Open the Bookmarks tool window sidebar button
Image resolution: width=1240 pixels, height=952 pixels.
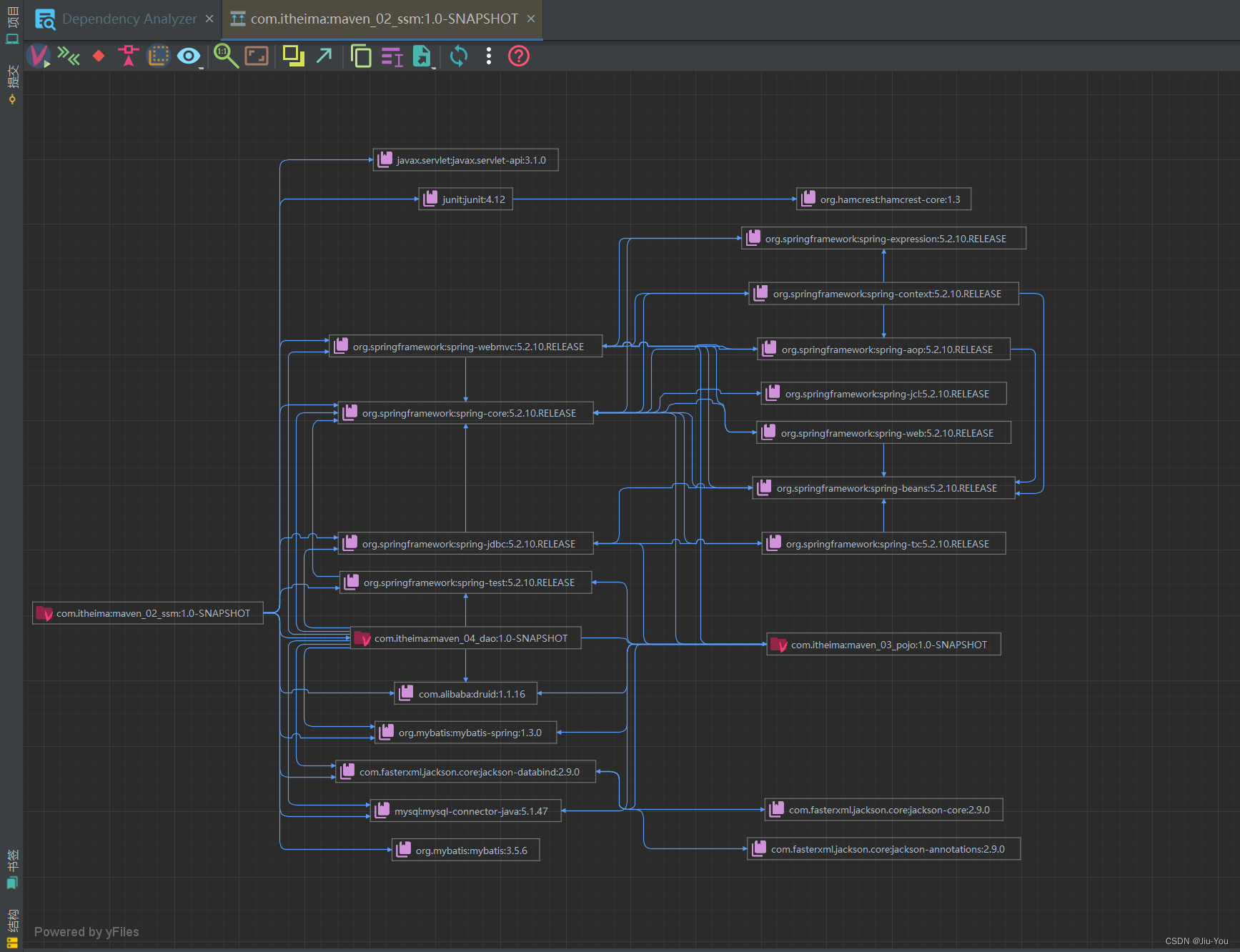12,869
